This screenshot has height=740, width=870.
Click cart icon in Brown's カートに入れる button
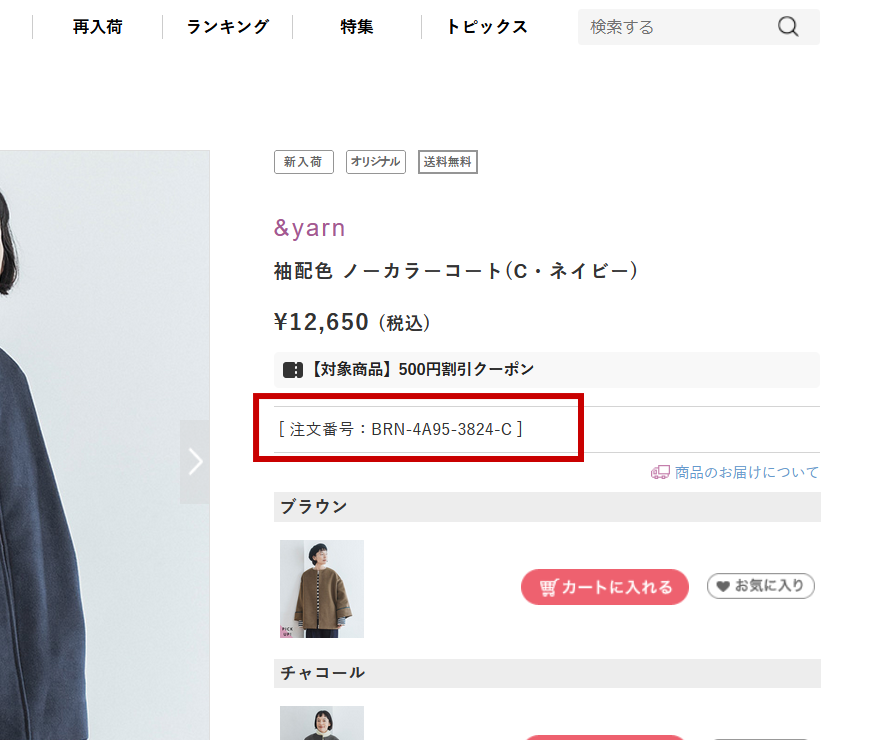pos(549,587)
